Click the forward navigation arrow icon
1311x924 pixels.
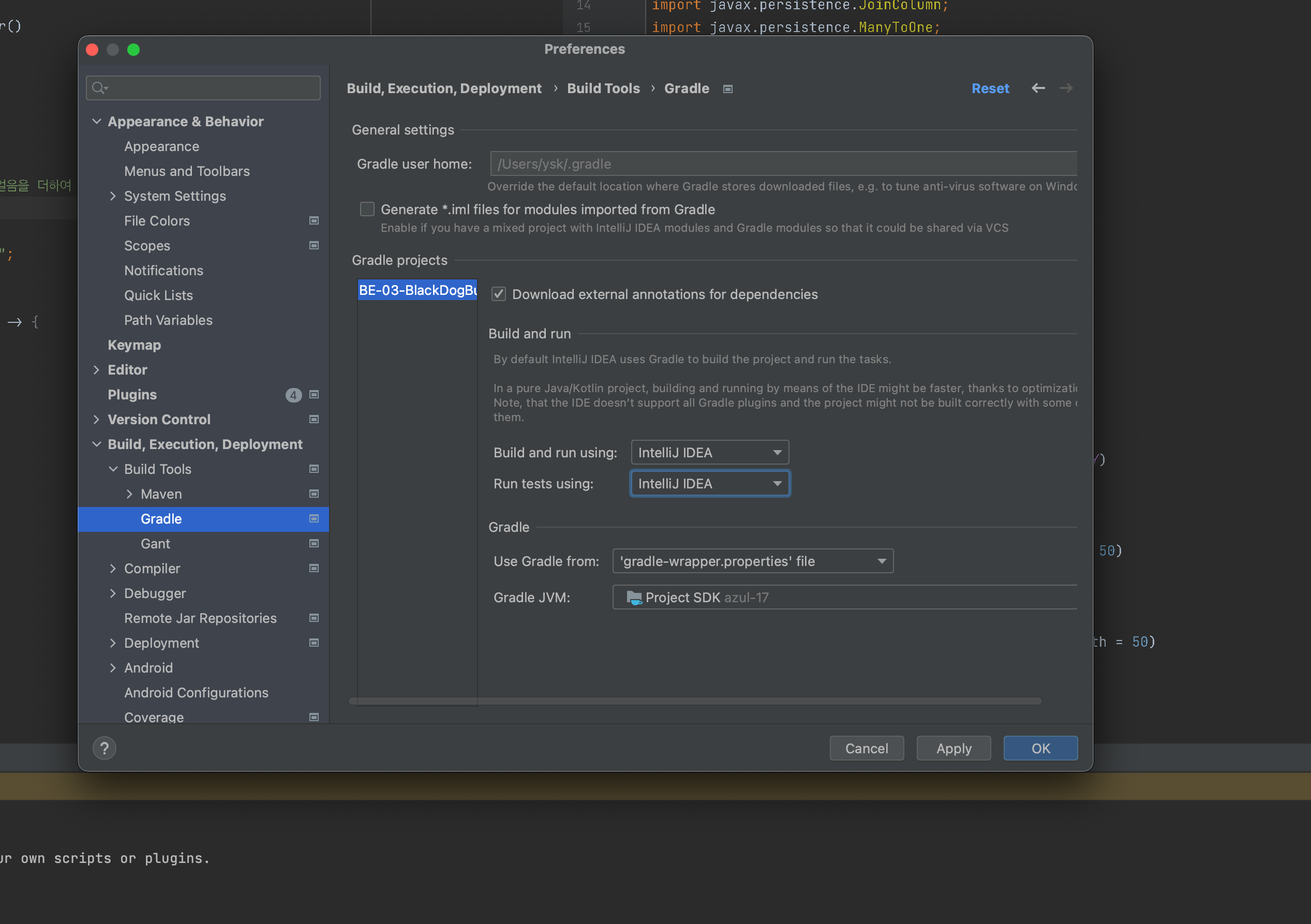point(1065,88)
